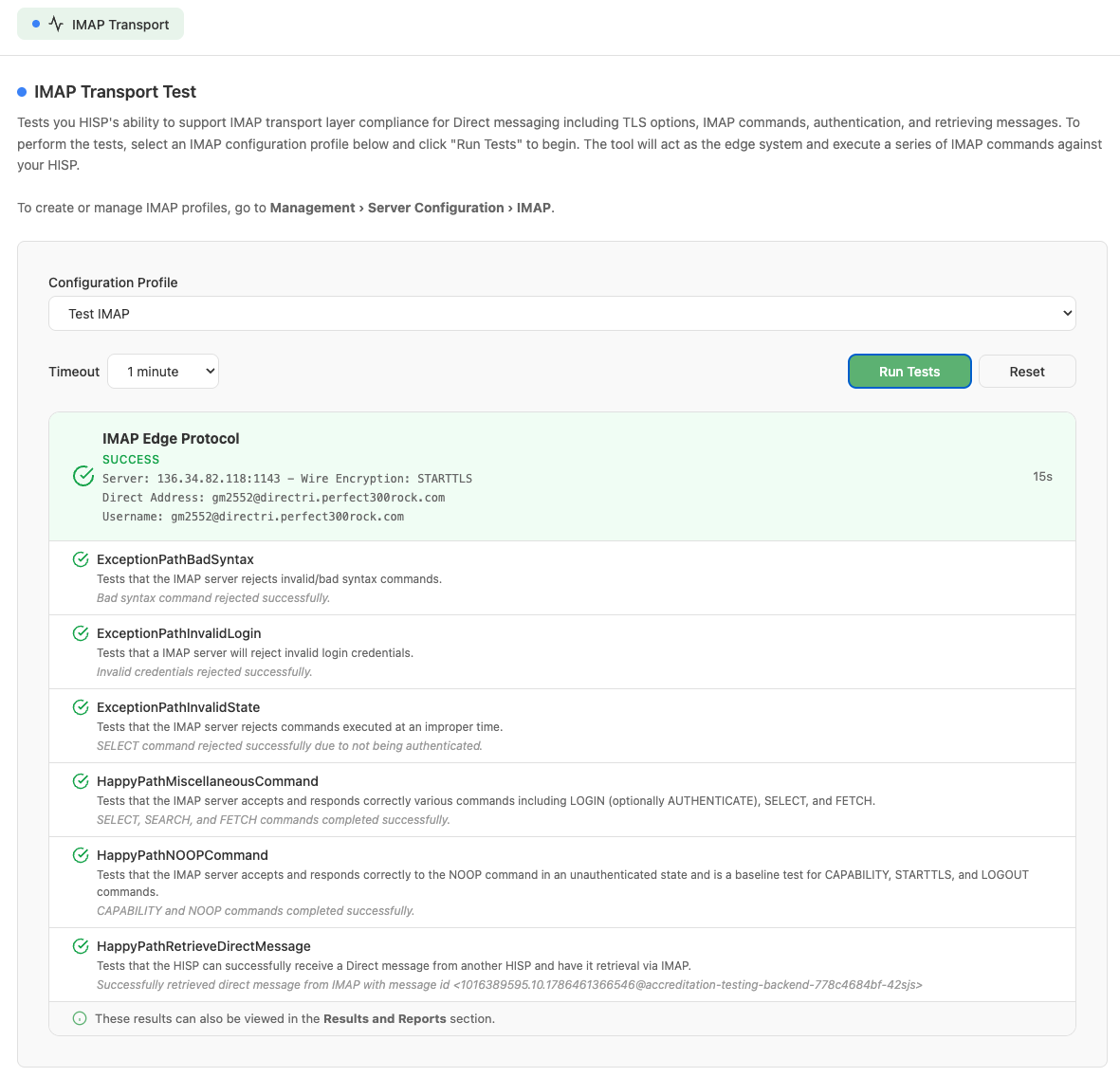Click the ExceptionPathInvalidState checkmark icon
The height and width of the screenshot is (1077, 1120).
point(81,708)
